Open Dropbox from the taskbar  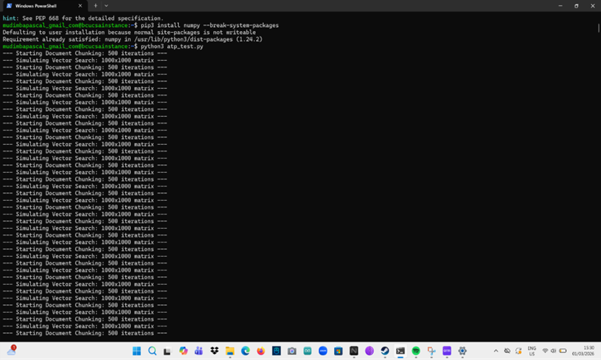(x=214, y=351)
